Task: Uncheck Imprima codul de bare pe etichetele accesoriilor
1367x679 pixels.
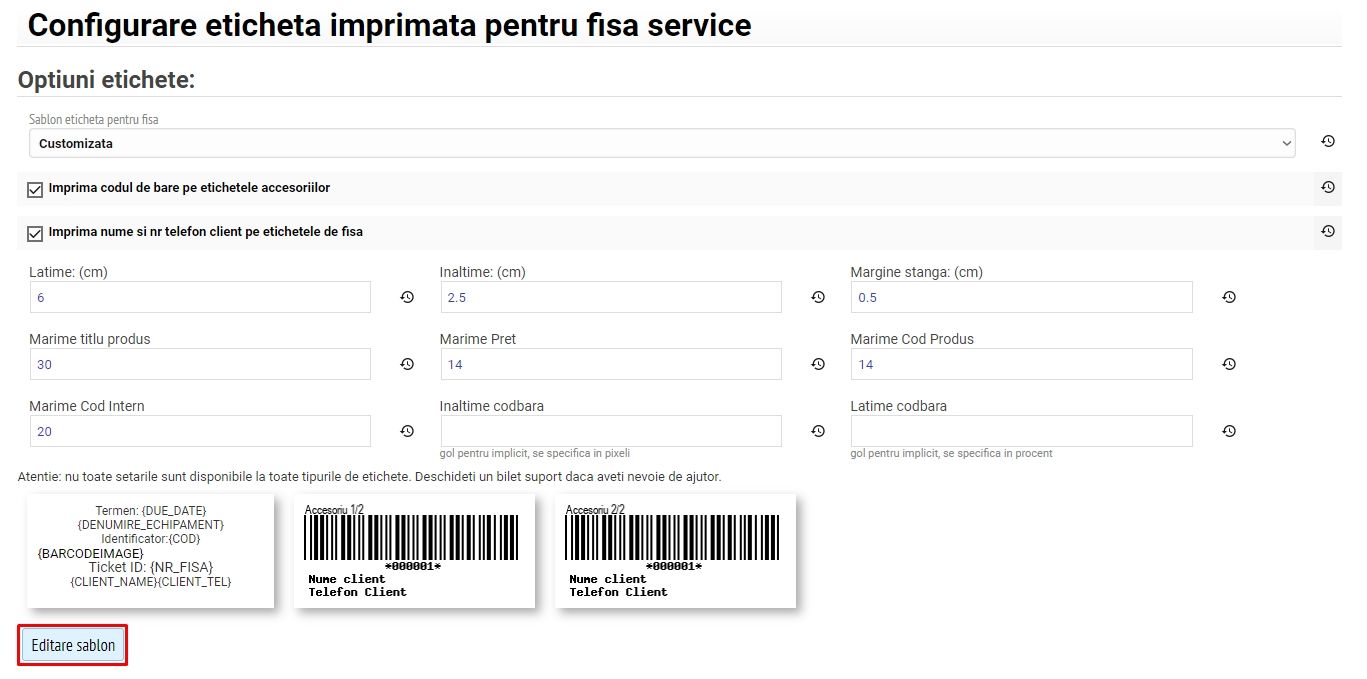Action: tap(35, 189)
